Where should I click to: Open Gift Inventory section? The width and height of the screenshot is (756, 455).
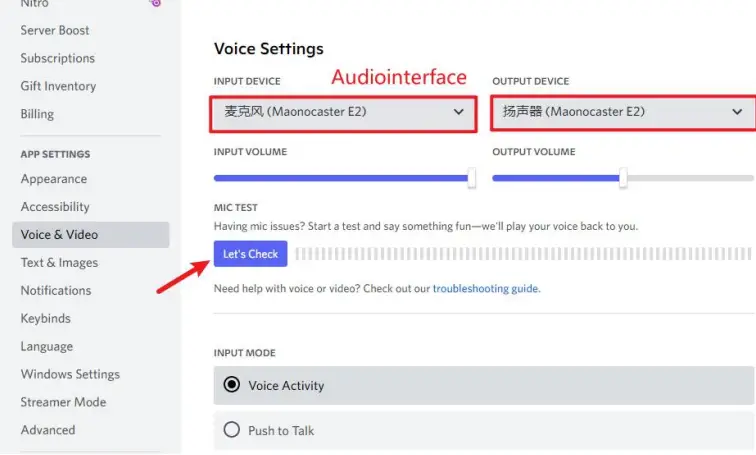[58, 86]
